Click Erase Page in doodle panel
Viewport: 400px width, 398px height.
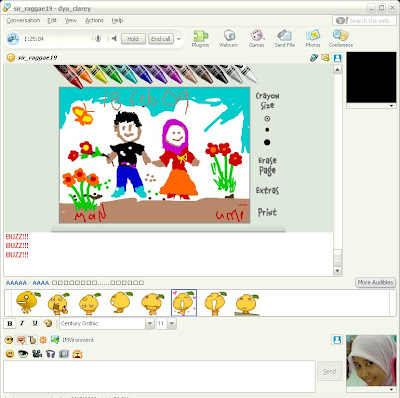[267, 166]
